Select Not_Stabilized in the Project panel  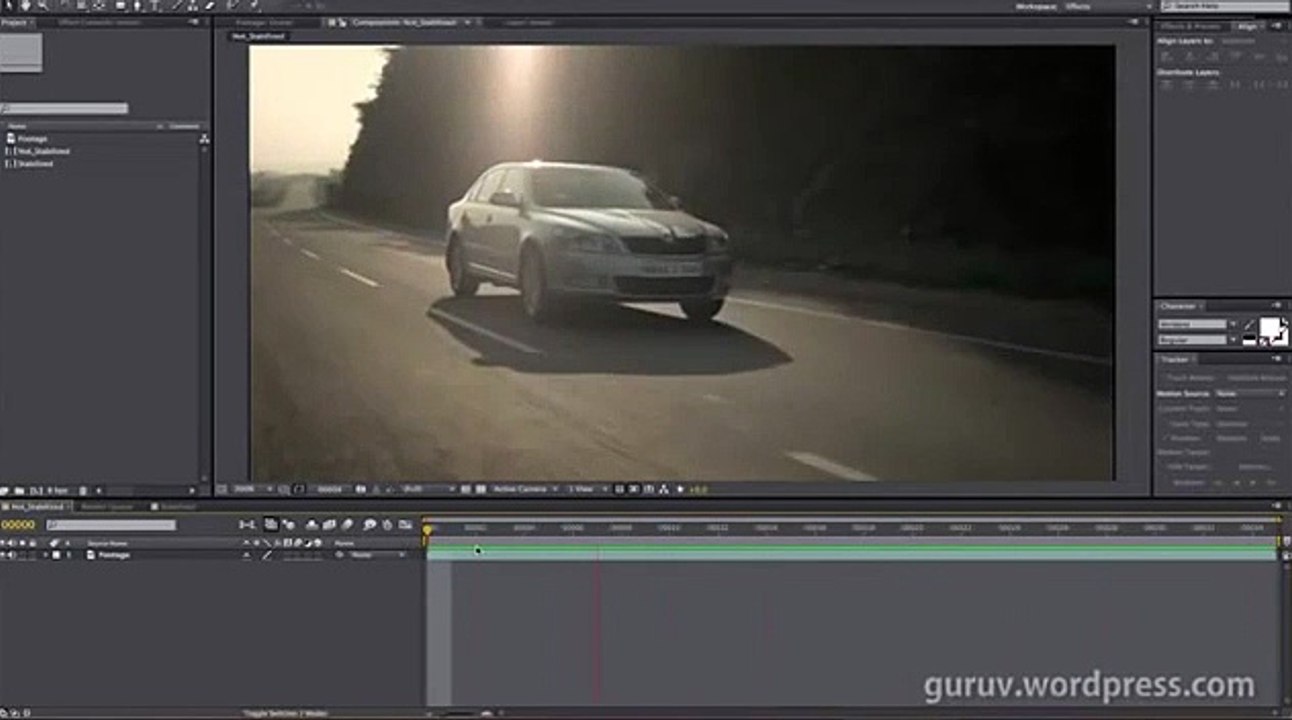coord(43,151)
